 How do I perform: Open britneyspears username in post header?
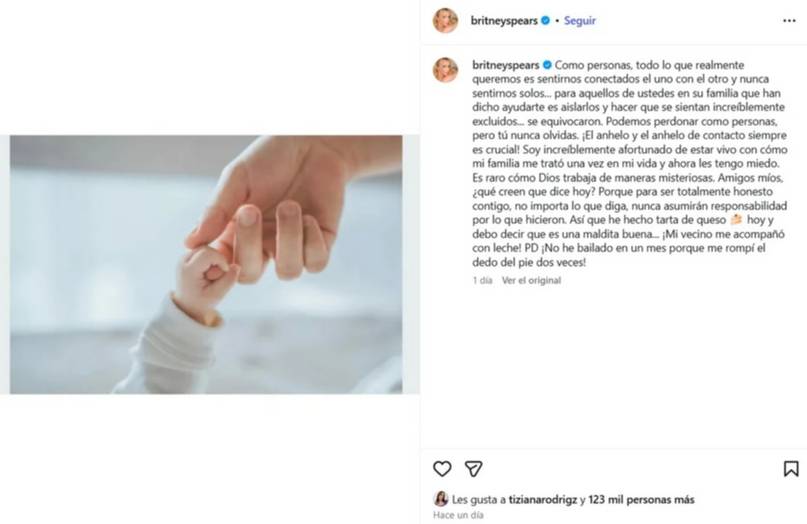coord(504,21)
